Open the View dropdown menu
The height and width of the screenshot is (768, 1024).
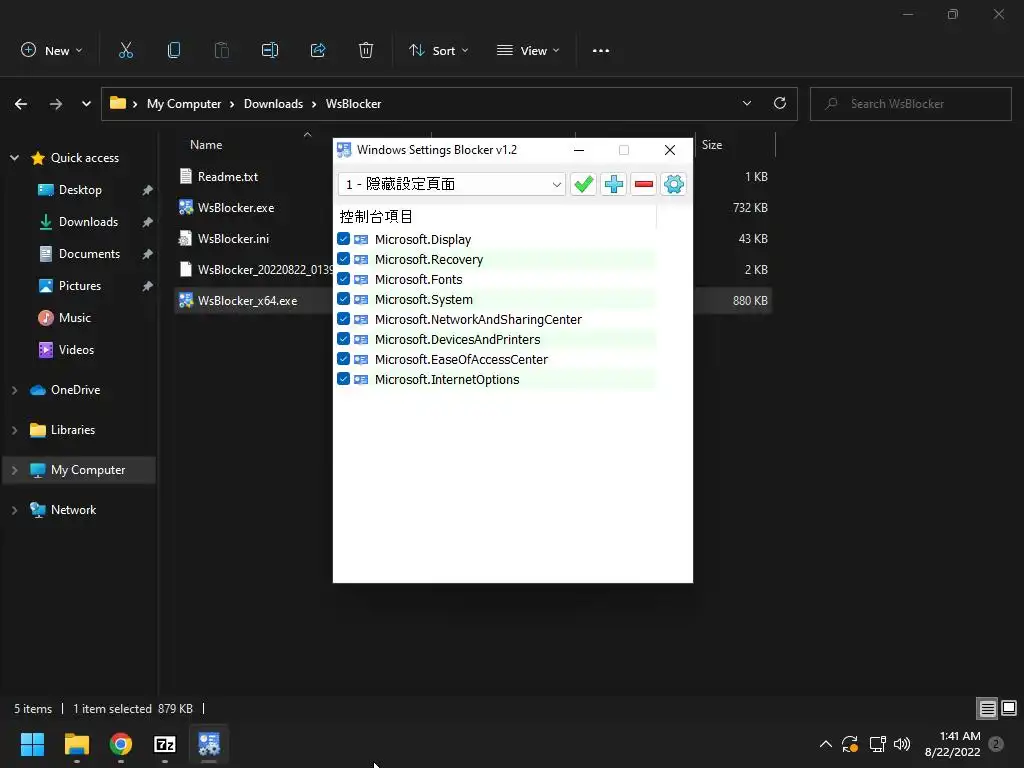528,50
